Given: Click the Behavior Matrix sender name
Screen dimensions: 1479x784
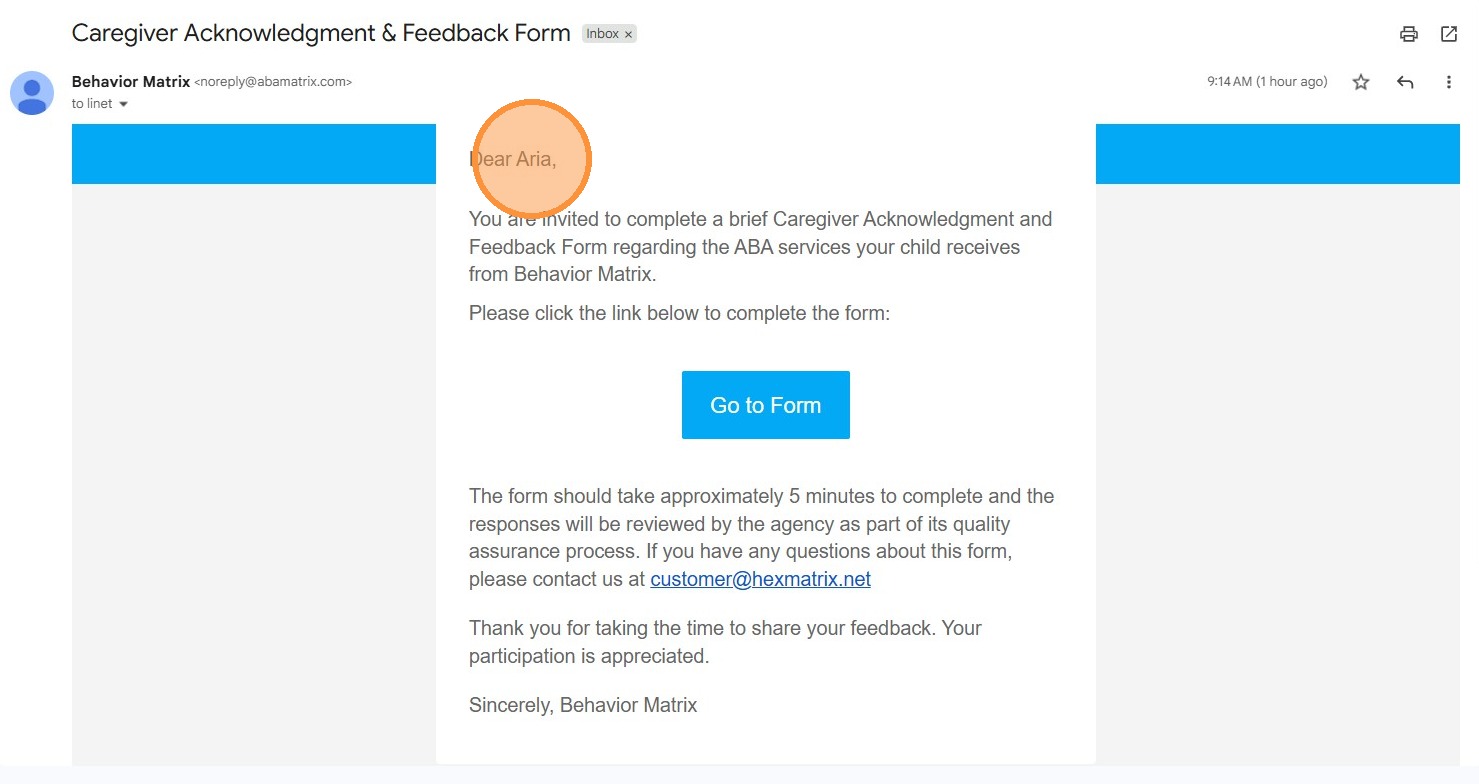Looking at the screenshot, I should [131, 82].
